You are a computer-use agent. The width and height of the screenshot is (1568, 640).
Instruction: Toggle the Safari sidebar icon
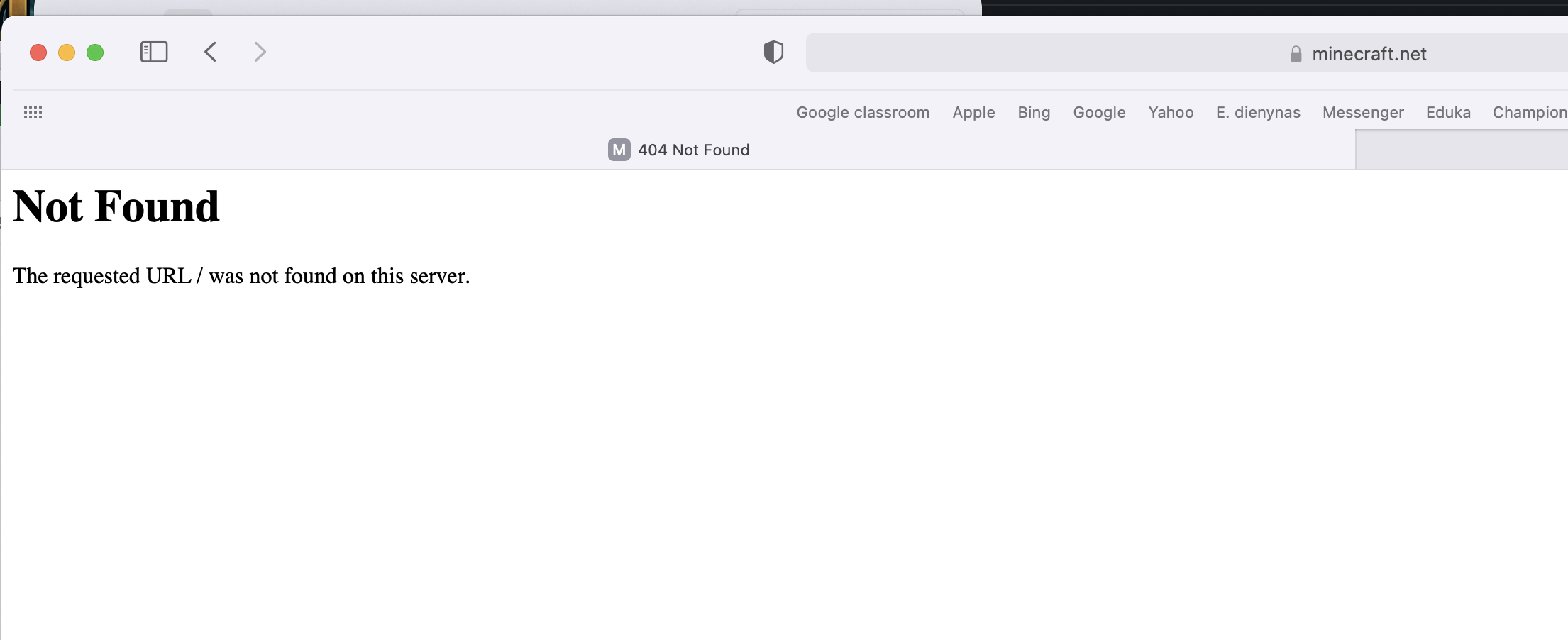point(154,52)
